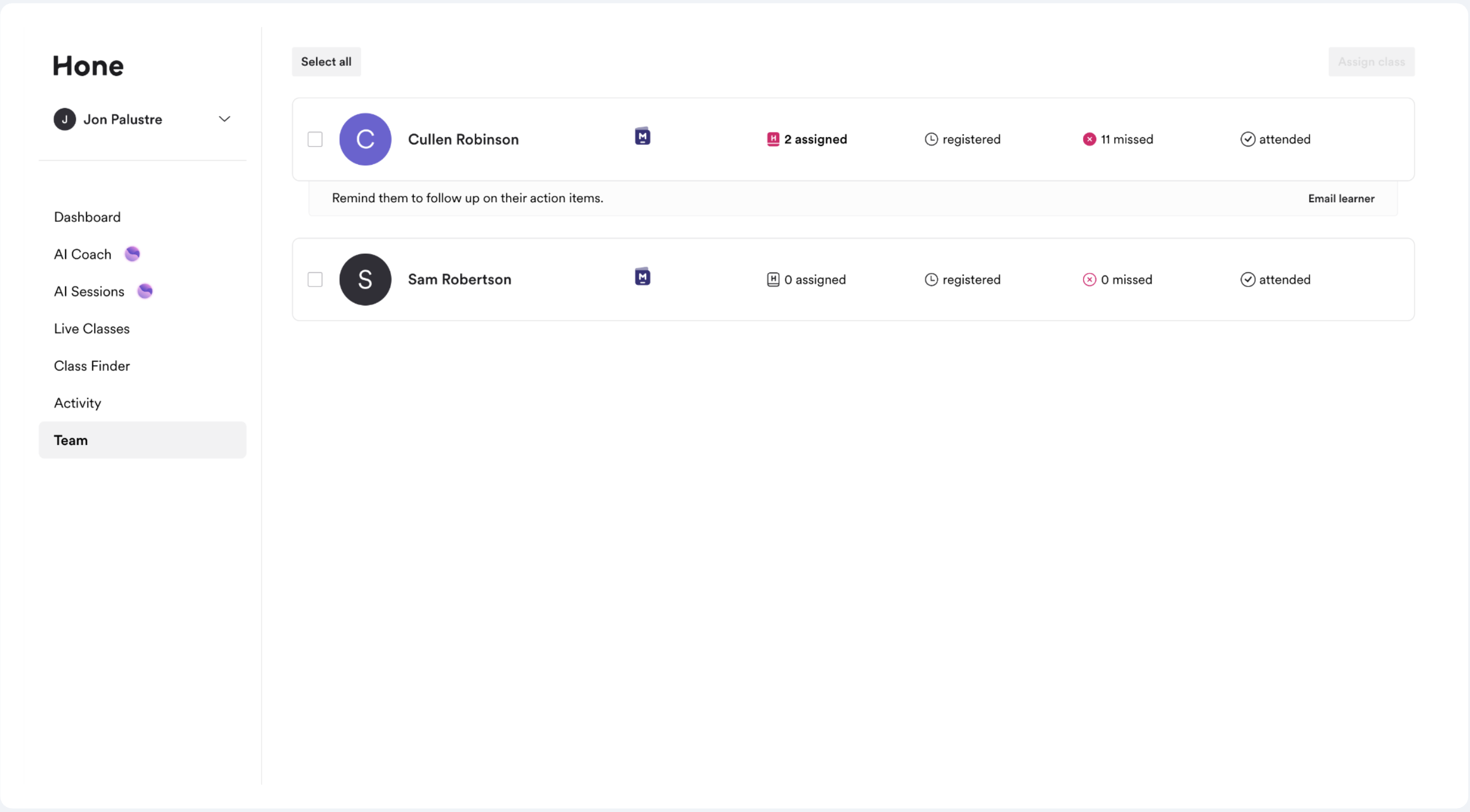Check the Cullen Robinson checkbox
The height and width of the screenshot is (812, 1470).
click(315, 139)
